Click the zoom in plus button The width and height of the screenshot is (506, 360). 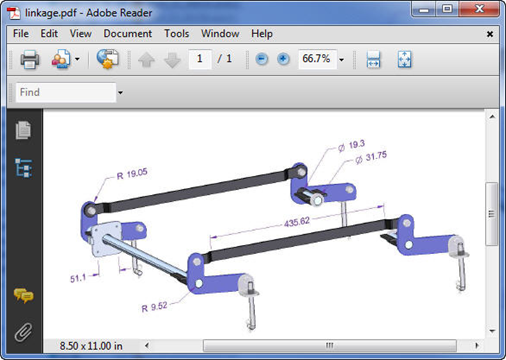point(283,59)
